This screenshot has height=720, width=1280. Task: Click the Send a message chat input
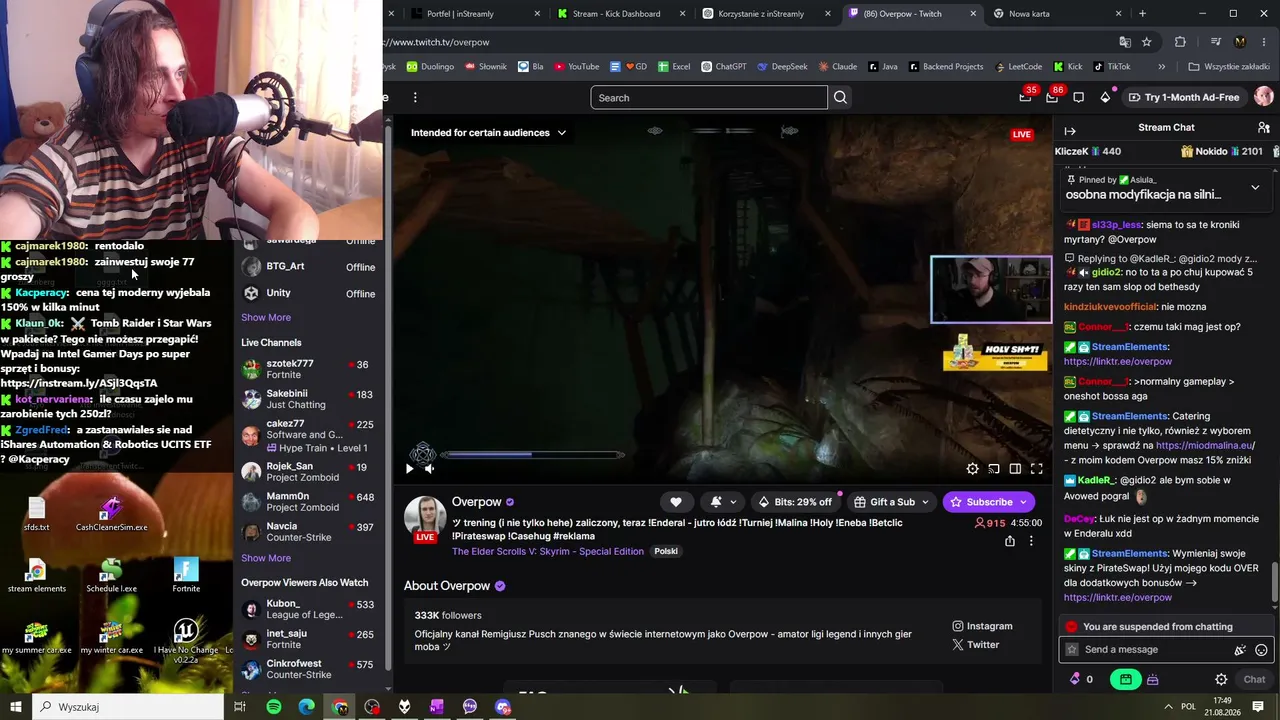pyautogui.click(x=1165, y=649)
